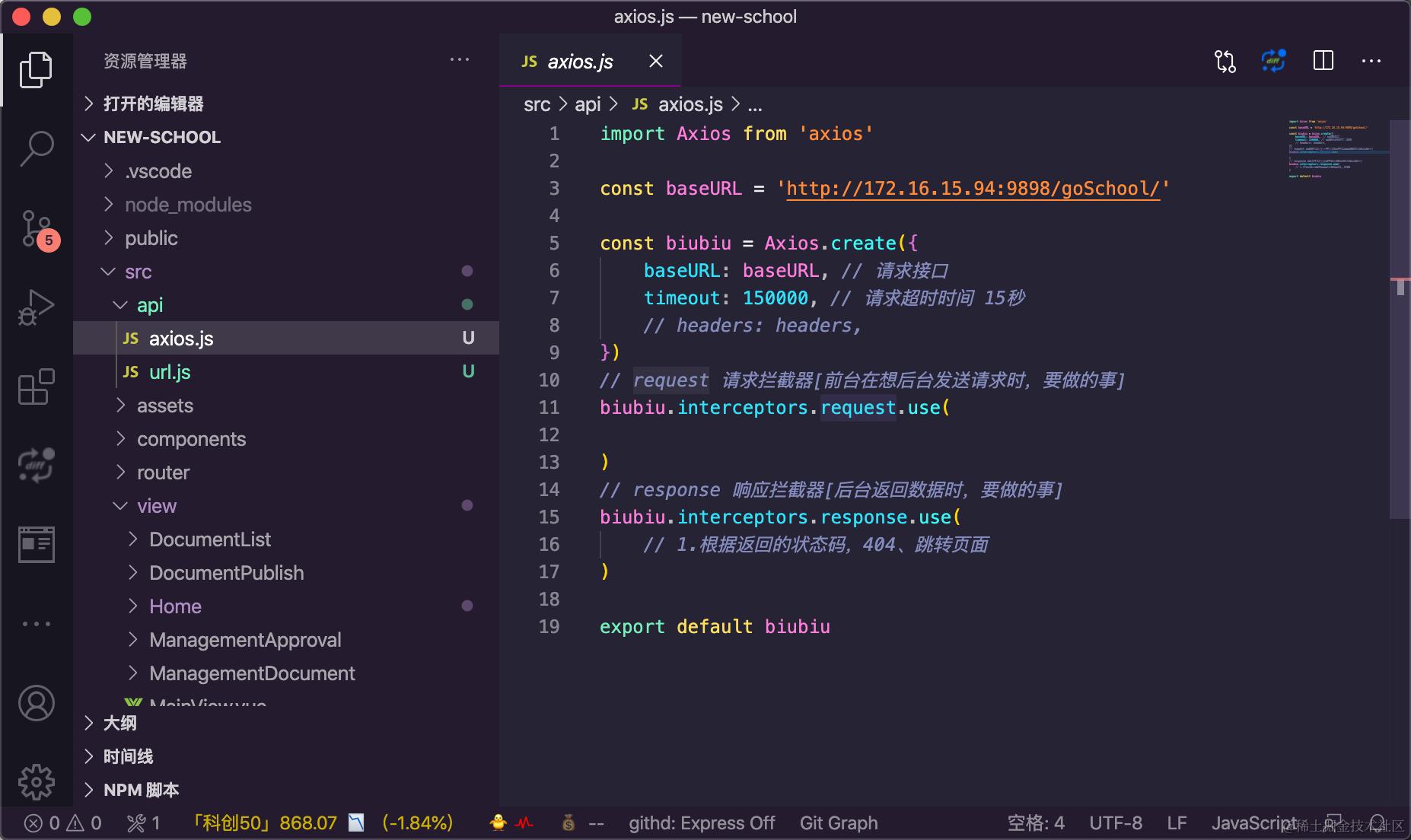Click the api breadcrumb segment
The image size is (1411, 840).
[588, 104]
